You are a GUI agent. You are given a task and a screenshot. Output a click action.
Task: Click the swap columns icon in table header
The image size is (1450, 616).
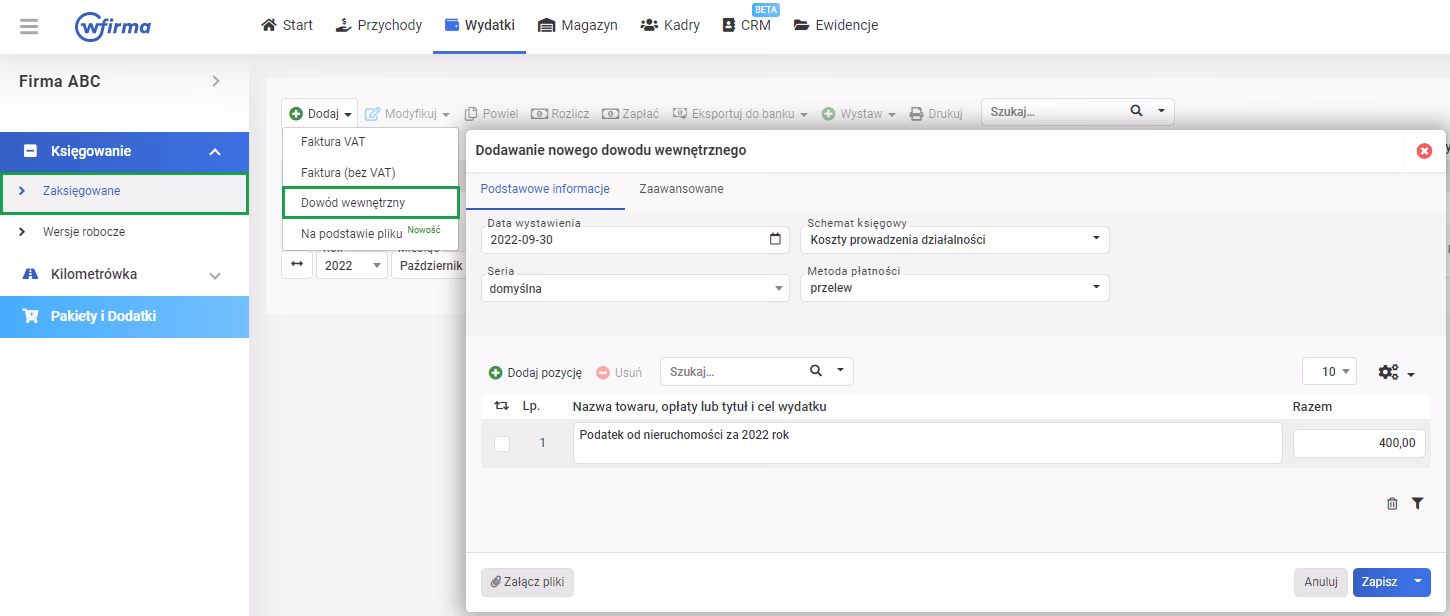(x=502, y=407)
